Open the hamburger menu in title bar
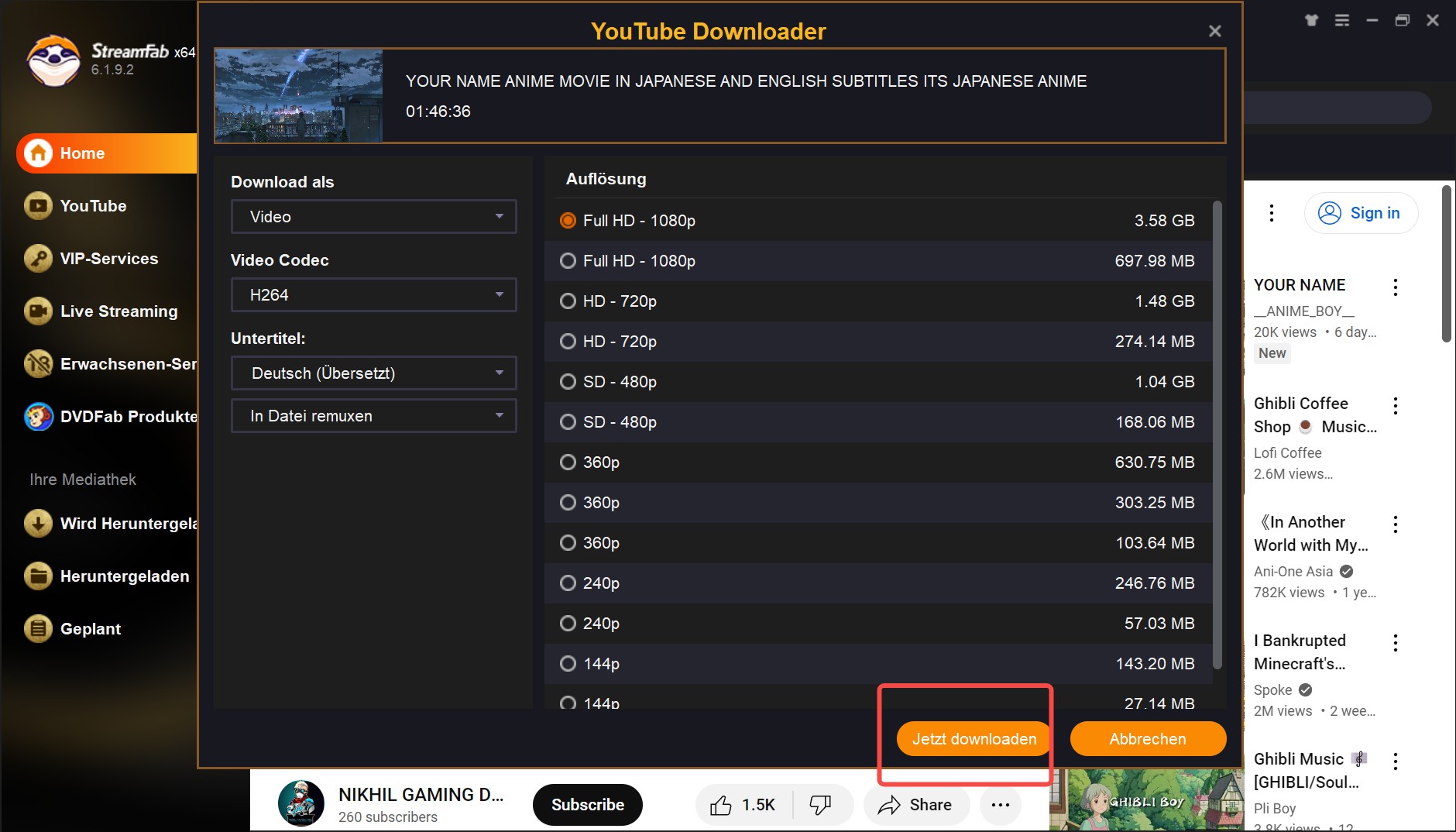 pyautogui.click(x=1342, y=20)
